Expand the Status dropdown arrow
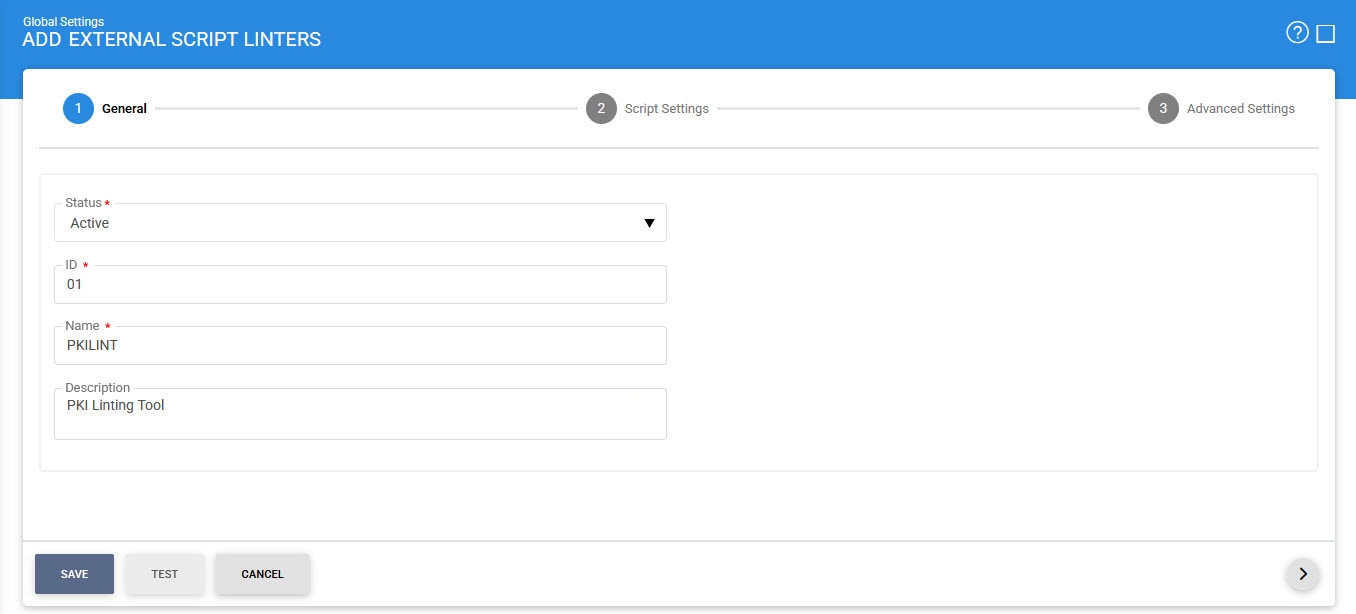This screenshot has height=614, width=1356. coord(649,224)
